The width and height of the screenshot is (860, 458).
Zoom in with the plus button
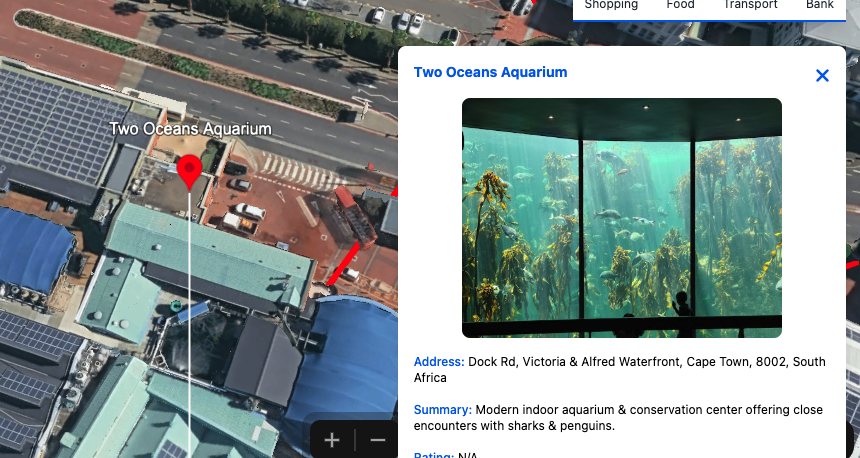[x=332, y=440]
